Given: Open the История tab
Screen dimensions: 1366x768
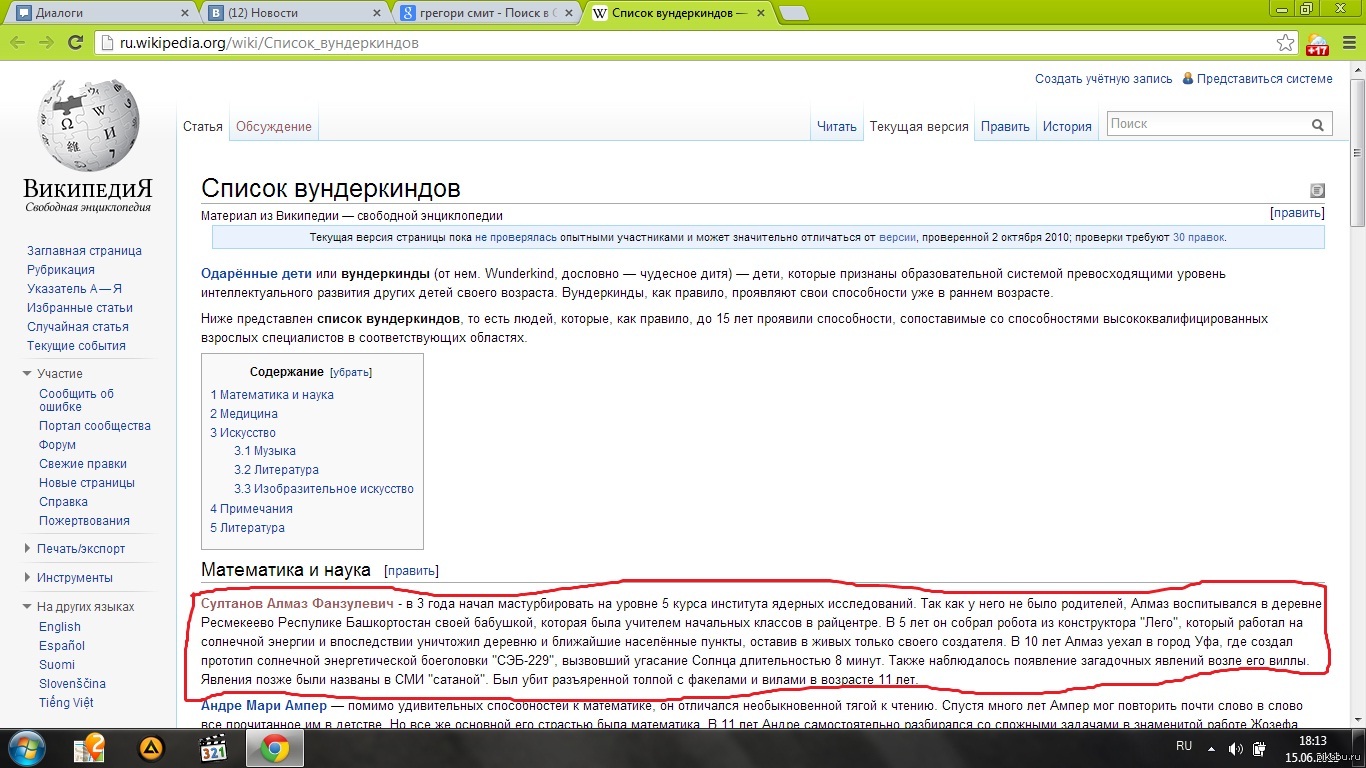Looking at the screenshot, I should 1067,127.
